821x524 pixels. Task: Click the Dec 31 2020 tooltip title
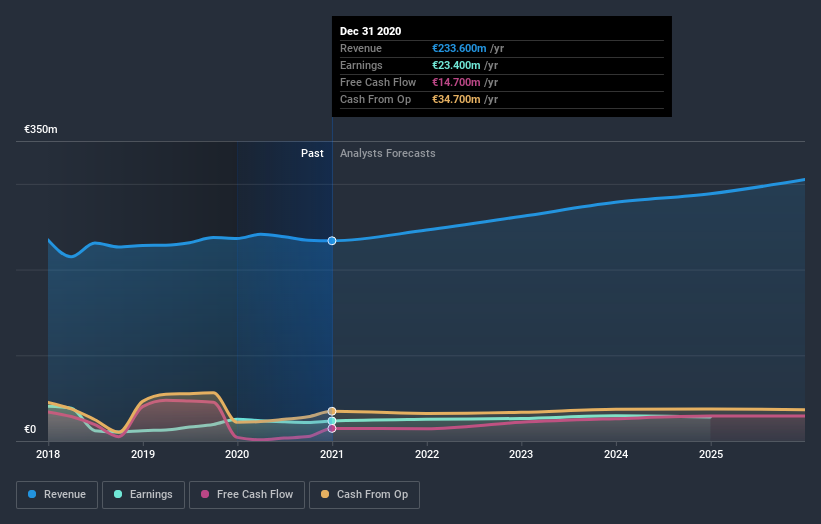[370, 31]
